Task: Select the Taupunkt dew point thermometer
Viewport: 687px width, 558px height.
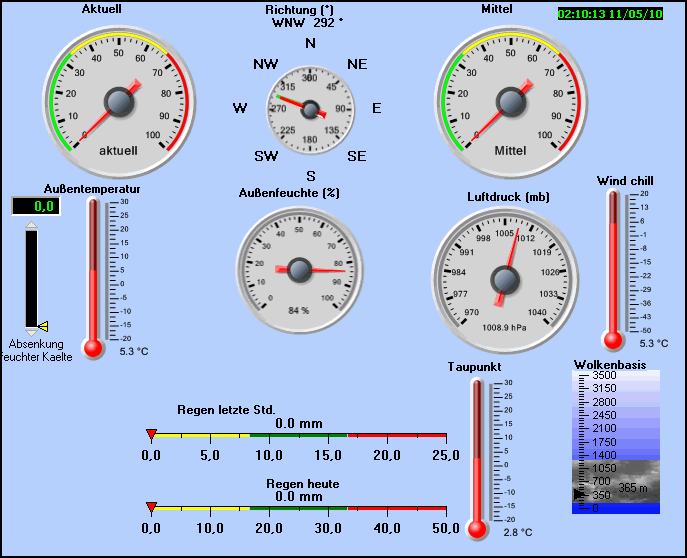Action: click(477, 456)
